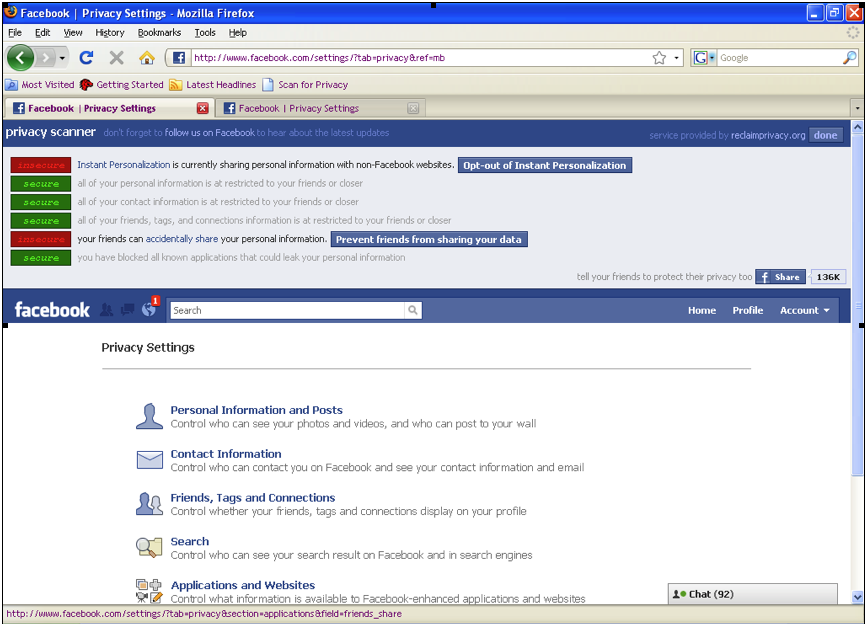Click the stop loading X icon
The height and width of the screenshot is (624, 865).
[116, 58]
